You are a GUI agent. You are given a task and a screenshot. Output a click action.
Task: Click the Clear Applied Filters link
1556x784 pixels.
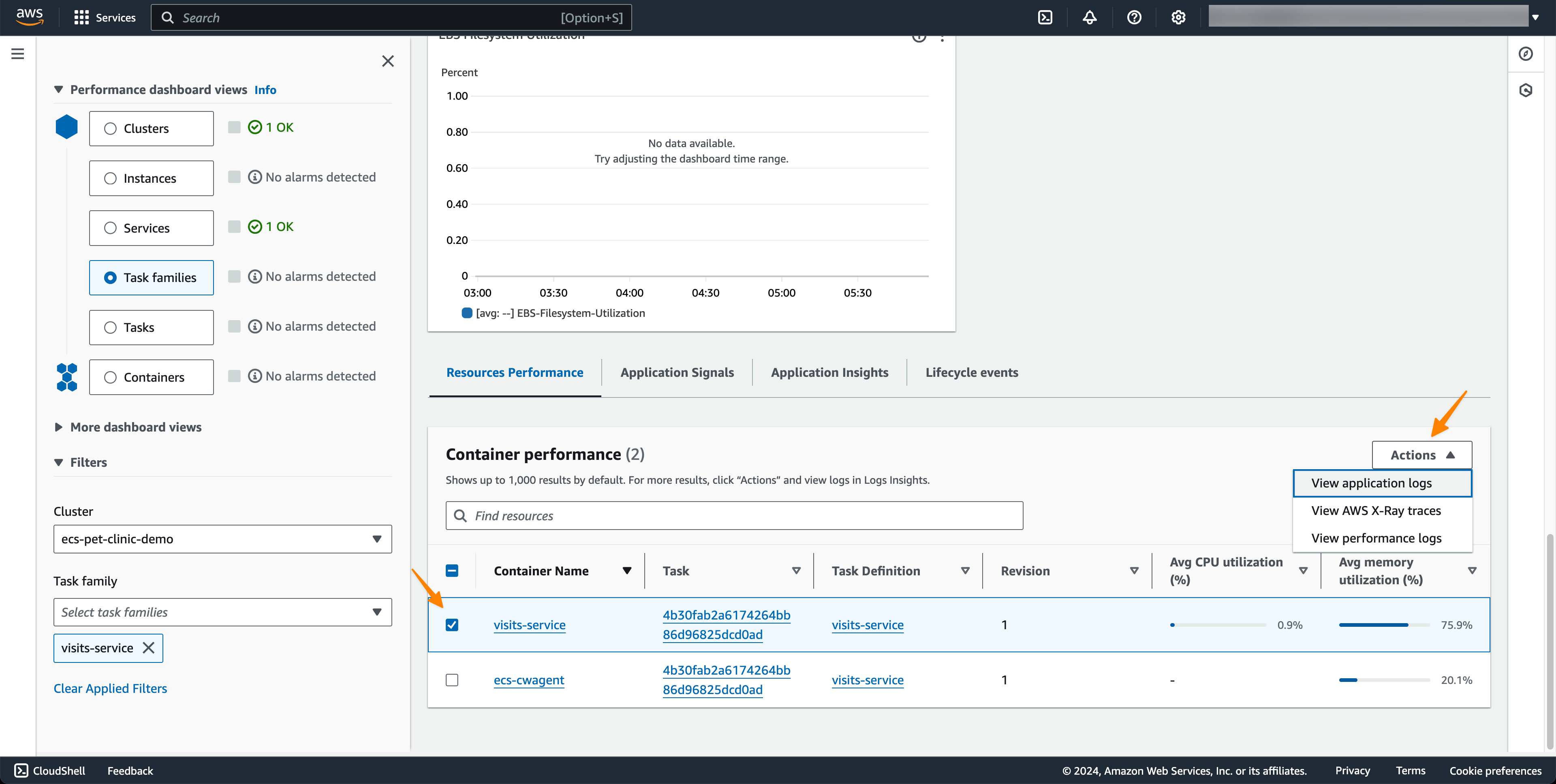point(110,688)
